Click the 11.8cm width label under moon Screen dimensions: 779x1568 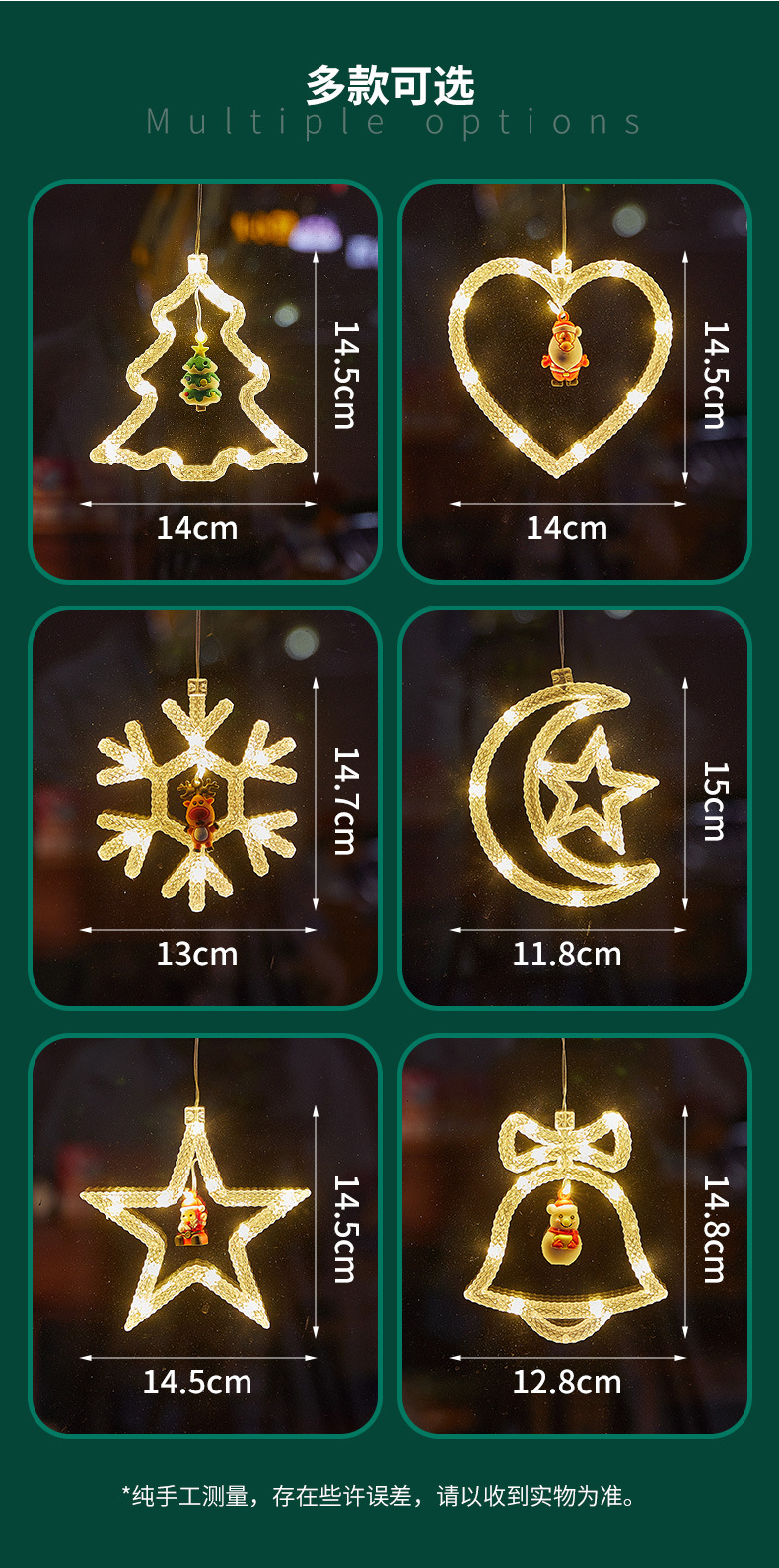[567, 954]
